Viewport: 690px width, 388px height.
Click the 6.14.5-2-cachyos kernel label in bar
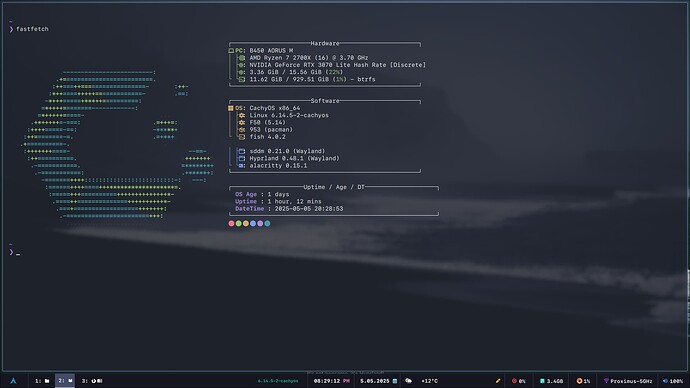coord(278,381)
